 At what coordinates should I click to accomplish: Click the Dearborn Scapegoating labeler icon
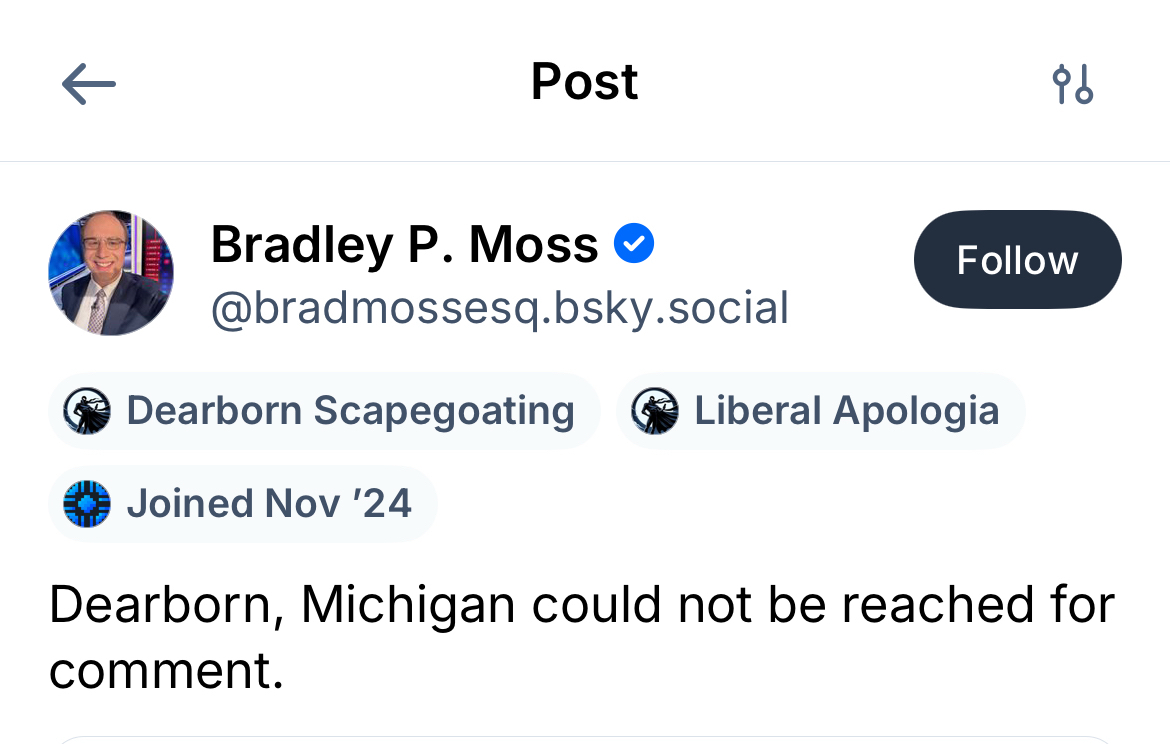pos(87,411)
